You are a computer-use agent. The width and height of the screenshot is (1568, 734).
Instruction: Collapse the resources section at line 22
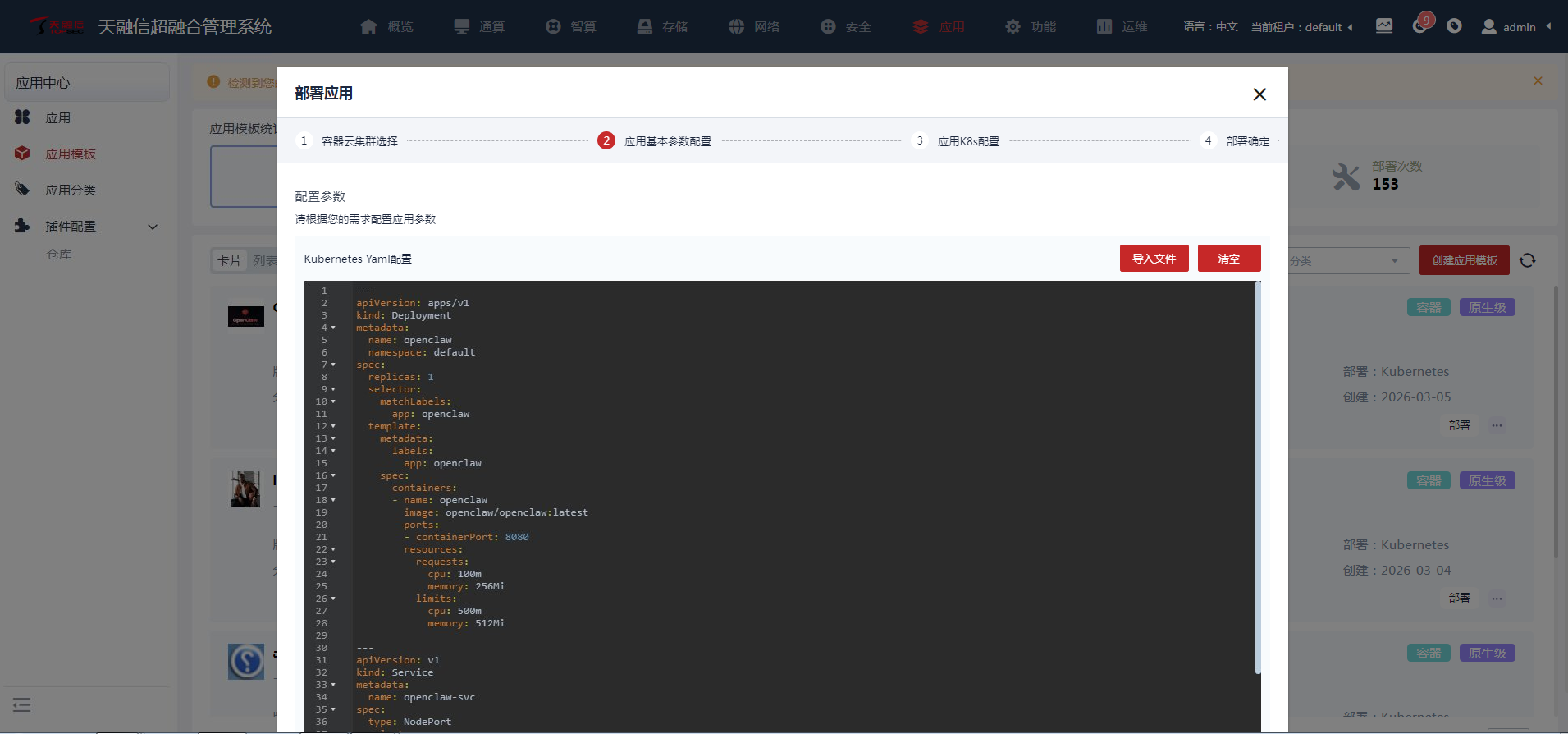[x=333, y=550]
